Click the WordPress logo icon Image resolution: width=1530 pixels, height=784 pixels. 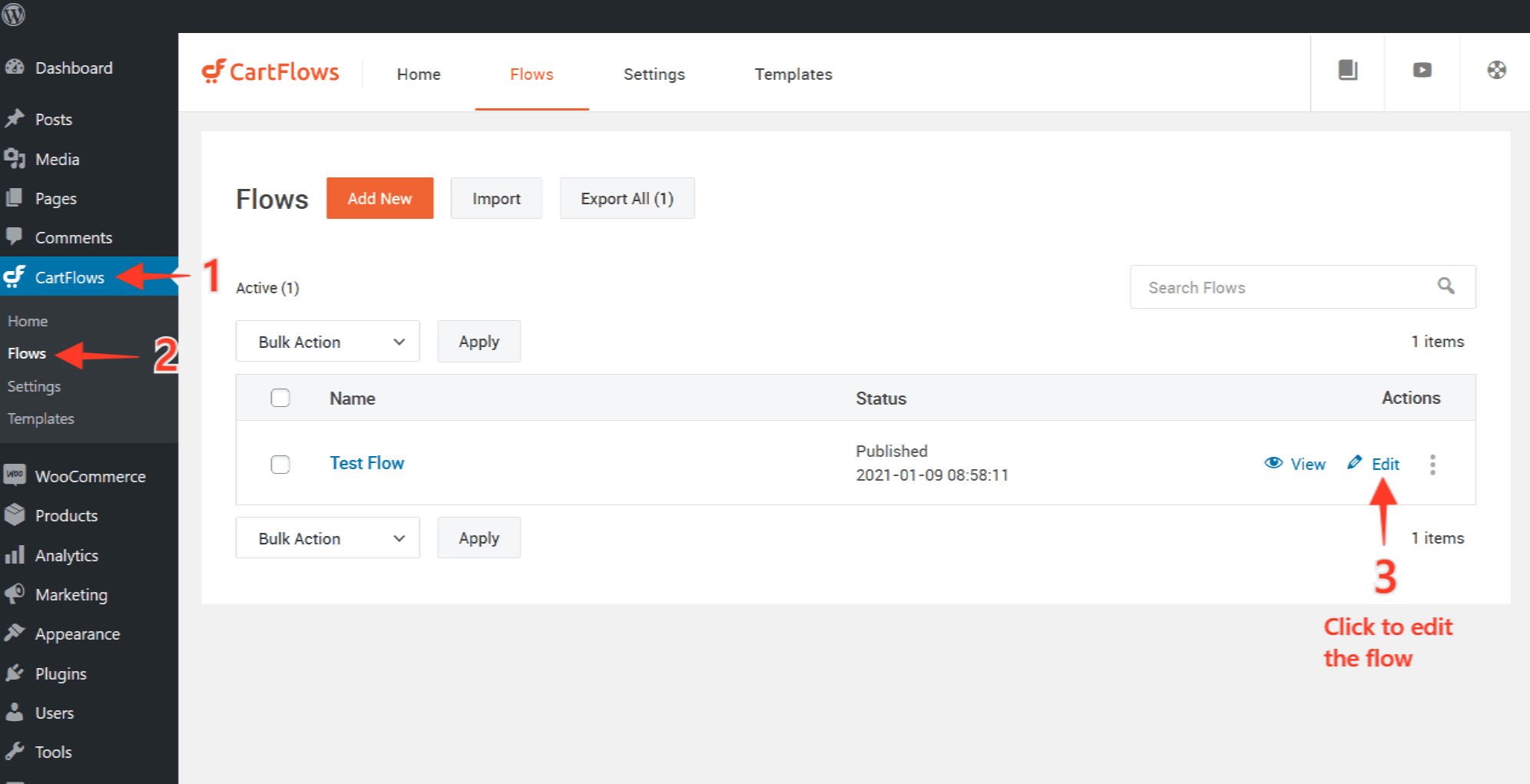click(x=14, y=15)
